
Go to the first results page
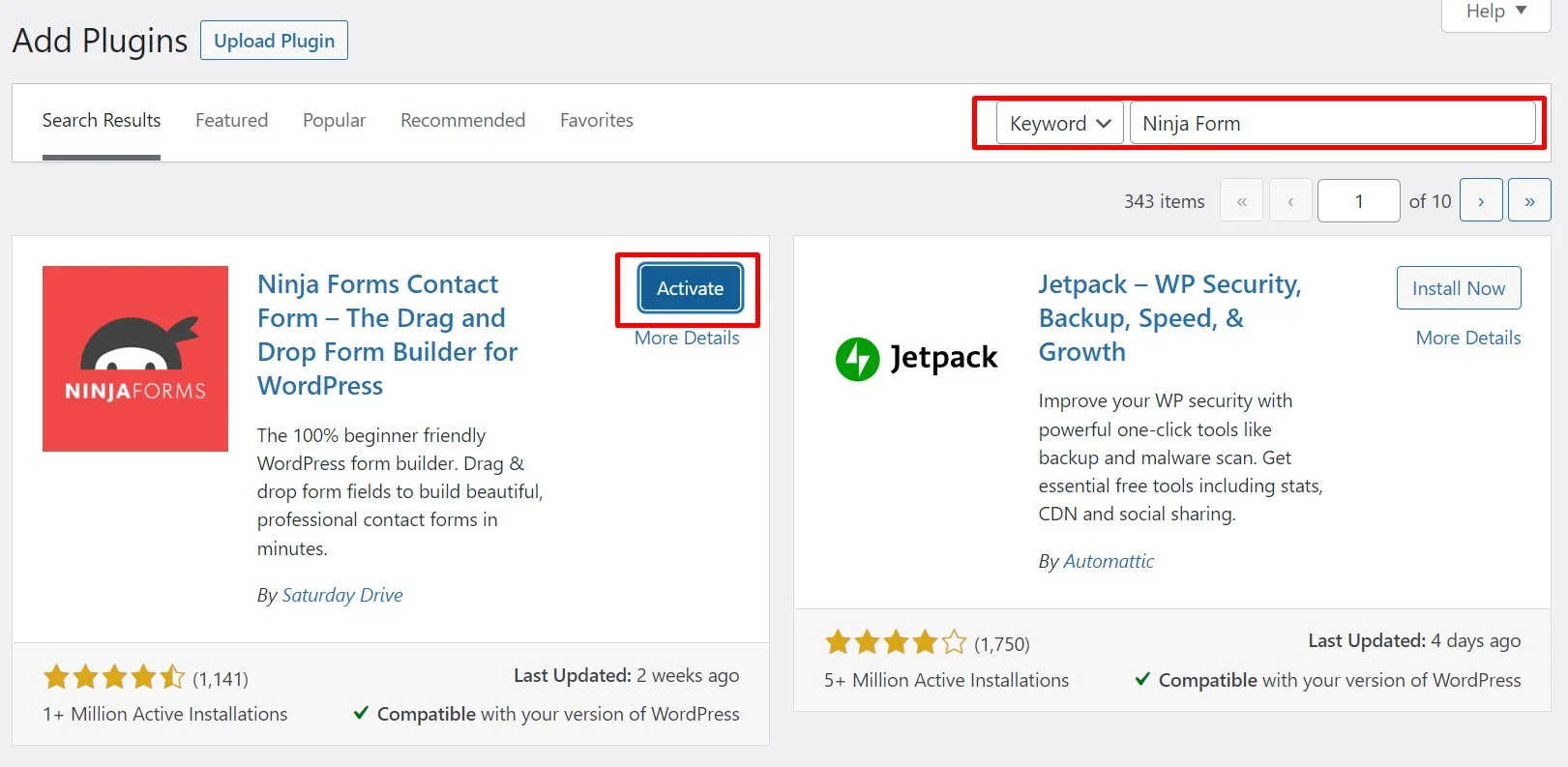click(x=1242, y=200)
